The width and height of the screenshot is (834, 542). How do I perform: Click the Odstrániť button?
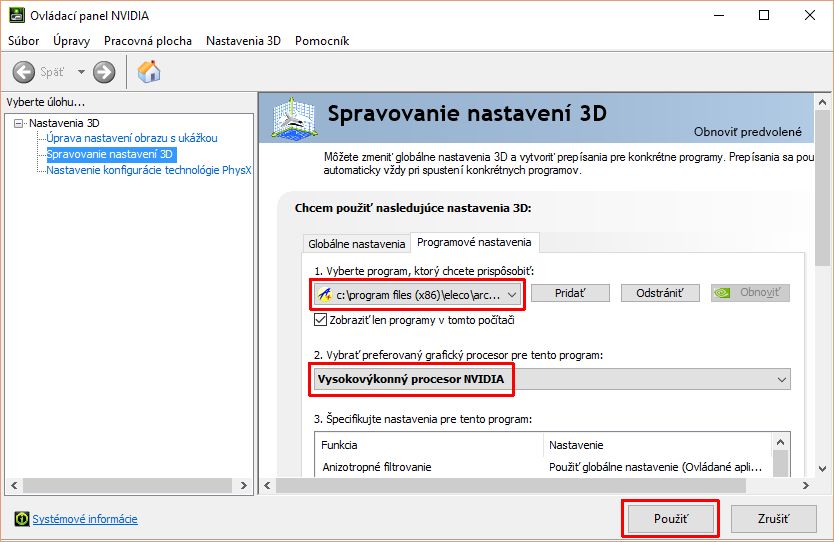[660, 293]
